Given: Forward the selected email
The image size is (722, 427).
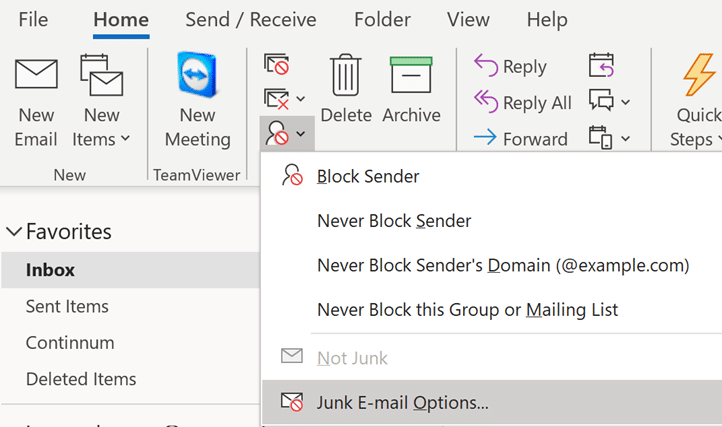Looking at the screenshot, I should click(520, 139).
